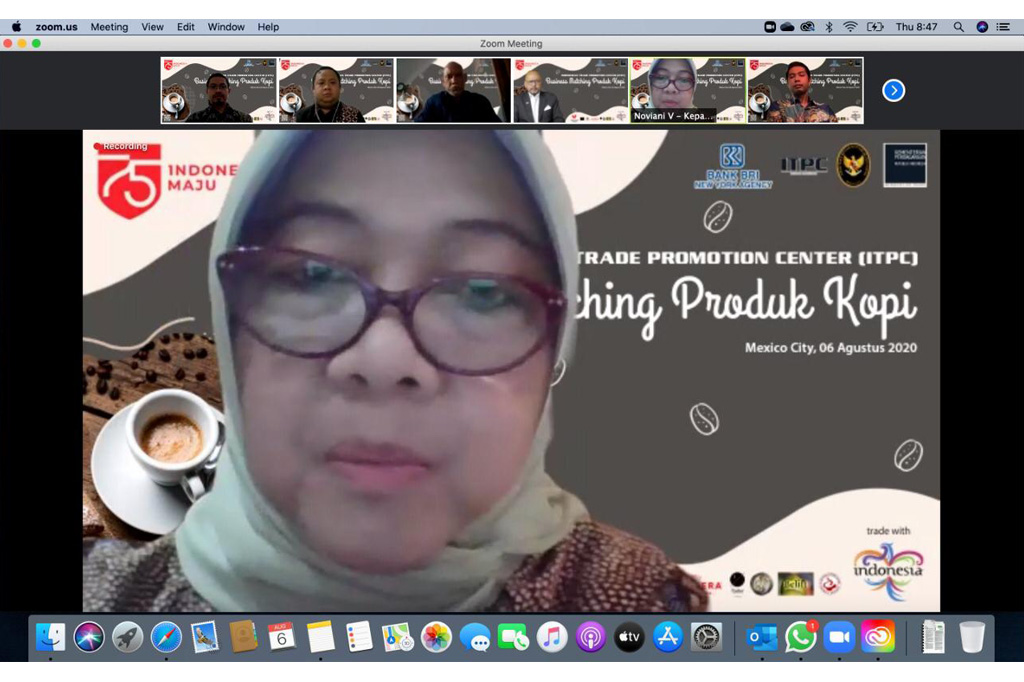The image size is (1024, 682).
Task: Open Contacts book icon in Dock
Action: click(243, 637)
